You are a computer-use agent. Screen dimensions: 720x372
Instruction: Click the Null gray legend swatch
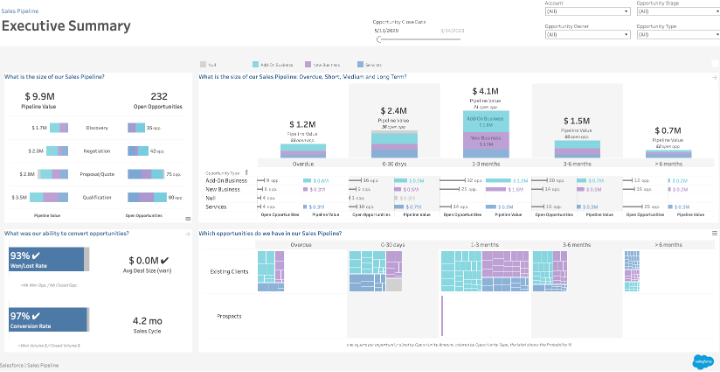(203, 65)
